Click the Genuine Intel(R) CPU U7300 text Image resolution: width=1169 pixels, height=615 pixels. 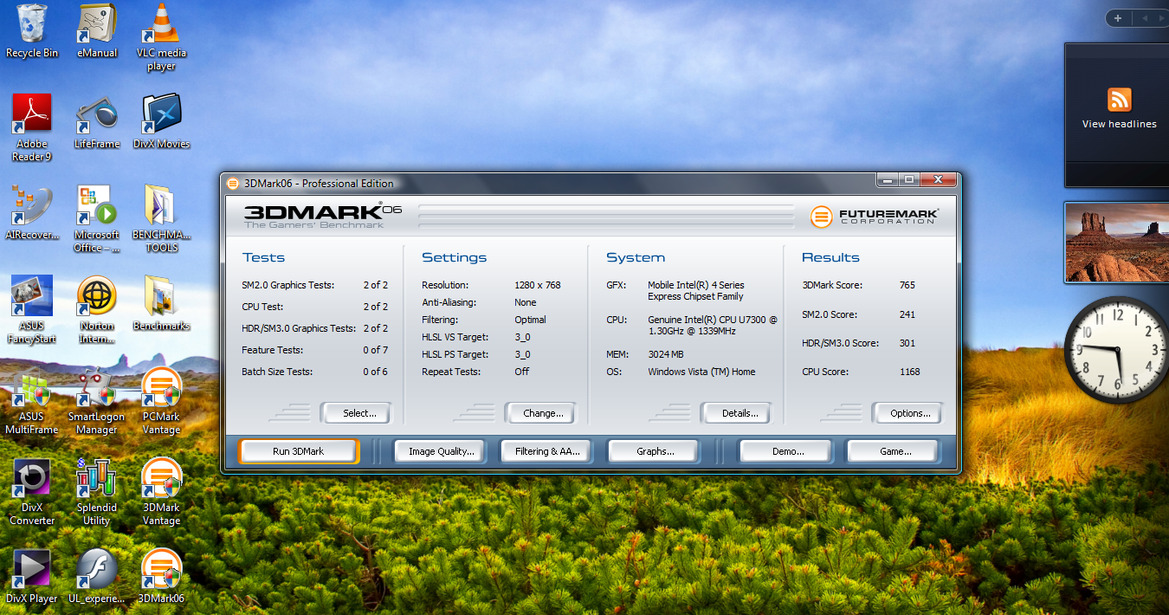tap(713, 325)
